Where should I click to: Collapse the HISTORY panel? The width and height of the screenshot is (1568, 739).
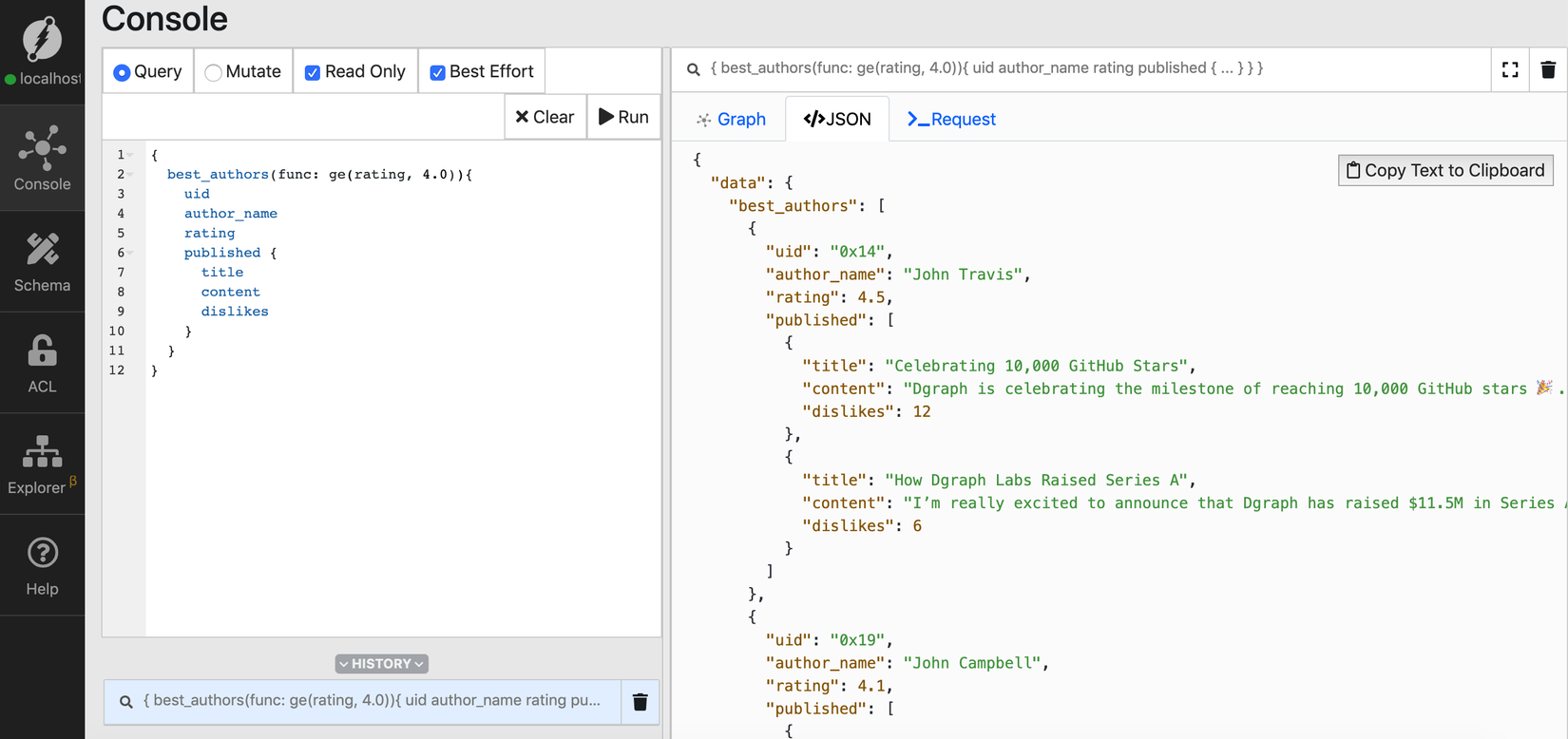tap(381, 664)
